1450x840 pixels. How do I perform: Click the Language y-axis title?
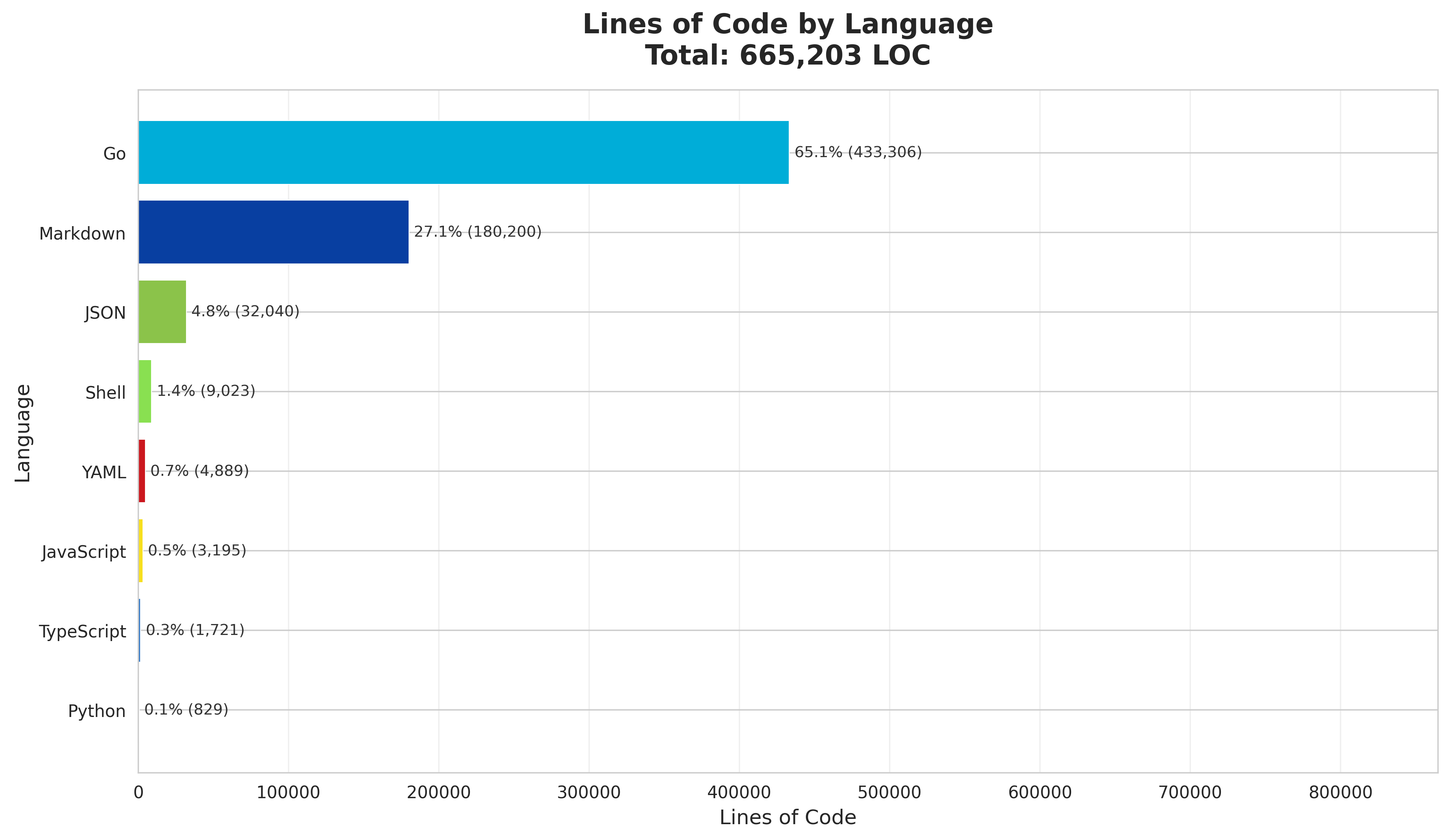click(x=23, y=433)
